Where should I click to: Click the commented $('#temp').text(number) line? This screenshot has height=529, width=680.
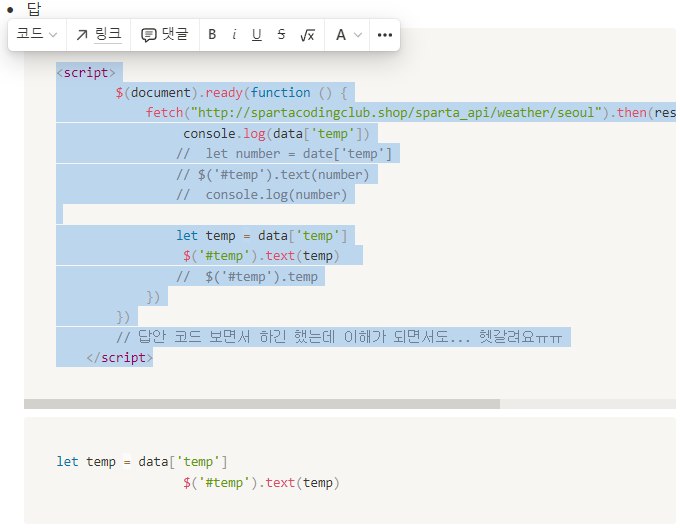pyautogui.click(x=272, y=174)
